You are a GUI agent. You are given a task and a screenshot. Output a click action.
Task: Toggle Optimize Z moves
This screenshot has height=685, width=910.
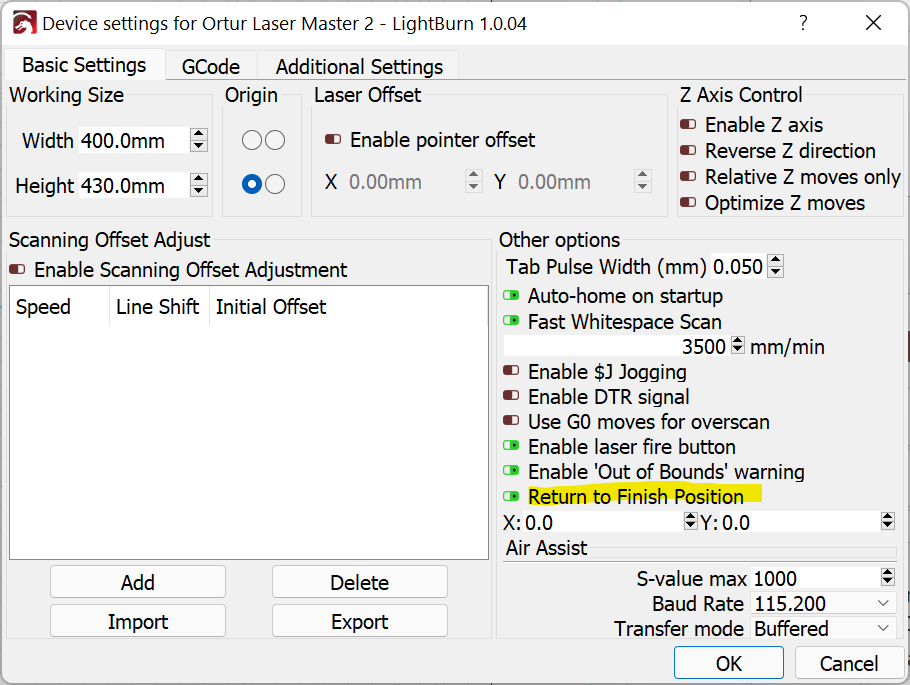coord(688,203)
